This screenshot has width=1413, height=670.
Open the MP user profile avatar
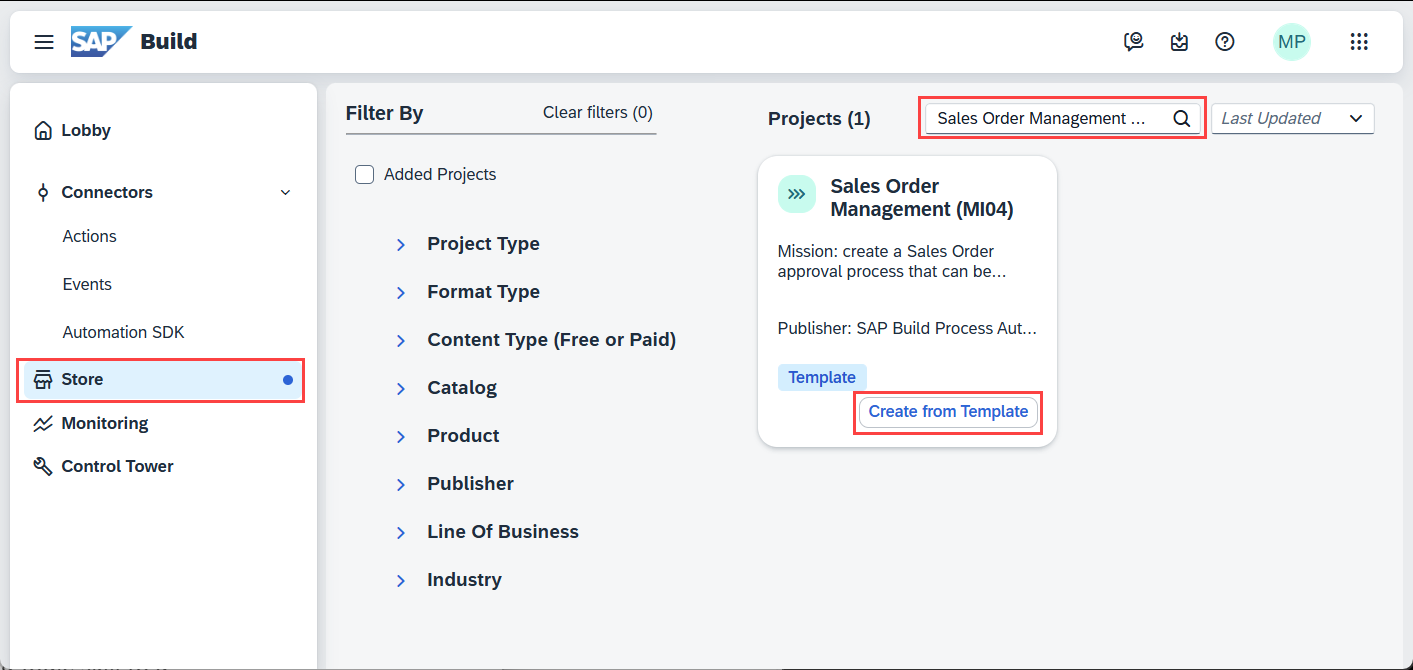coord(1292,41)
